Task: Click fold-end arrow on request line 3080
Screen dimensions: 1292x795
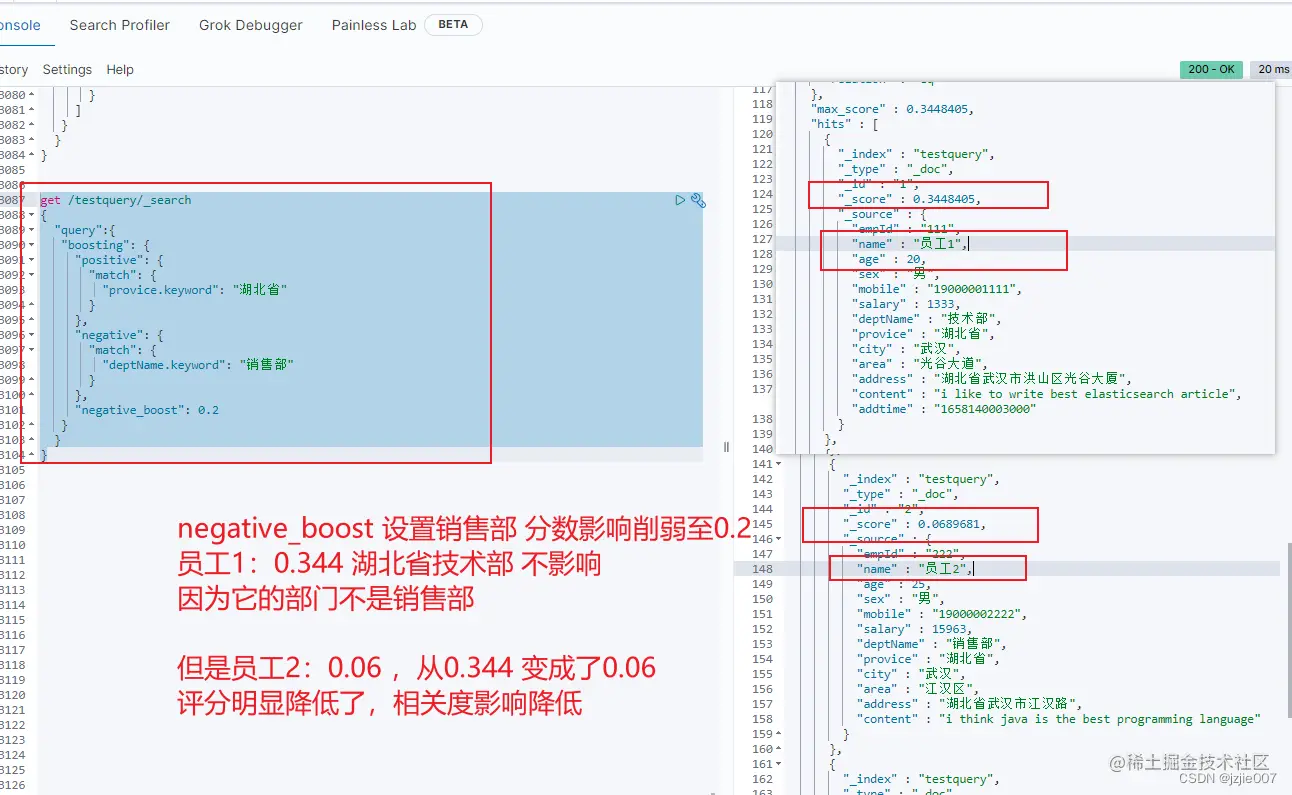Action: 32,95
